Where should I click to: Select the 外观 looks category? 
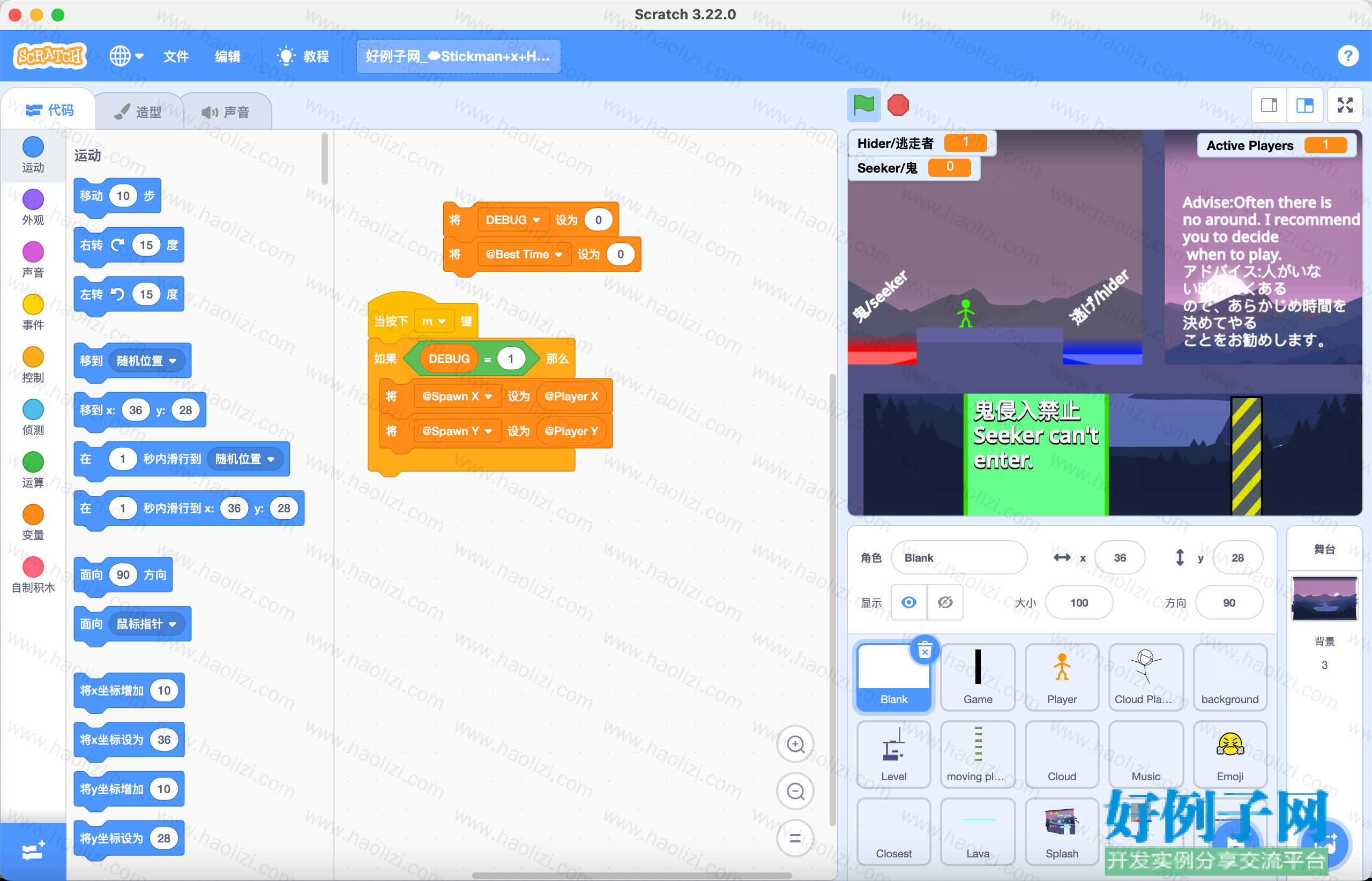point(33,208)
